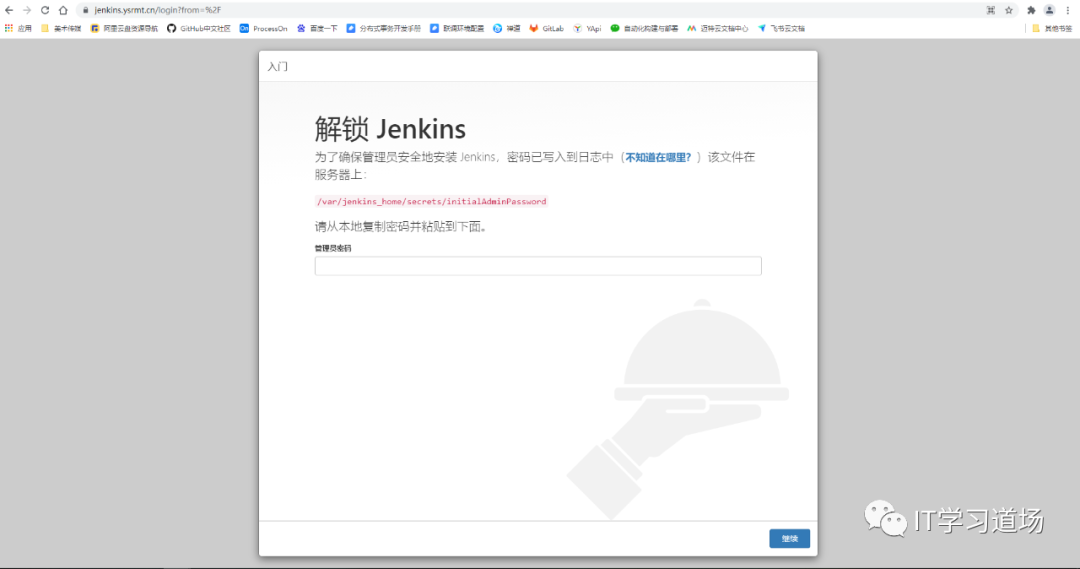
Task: Go forward to the next page
Action: (x=27, y=10)
